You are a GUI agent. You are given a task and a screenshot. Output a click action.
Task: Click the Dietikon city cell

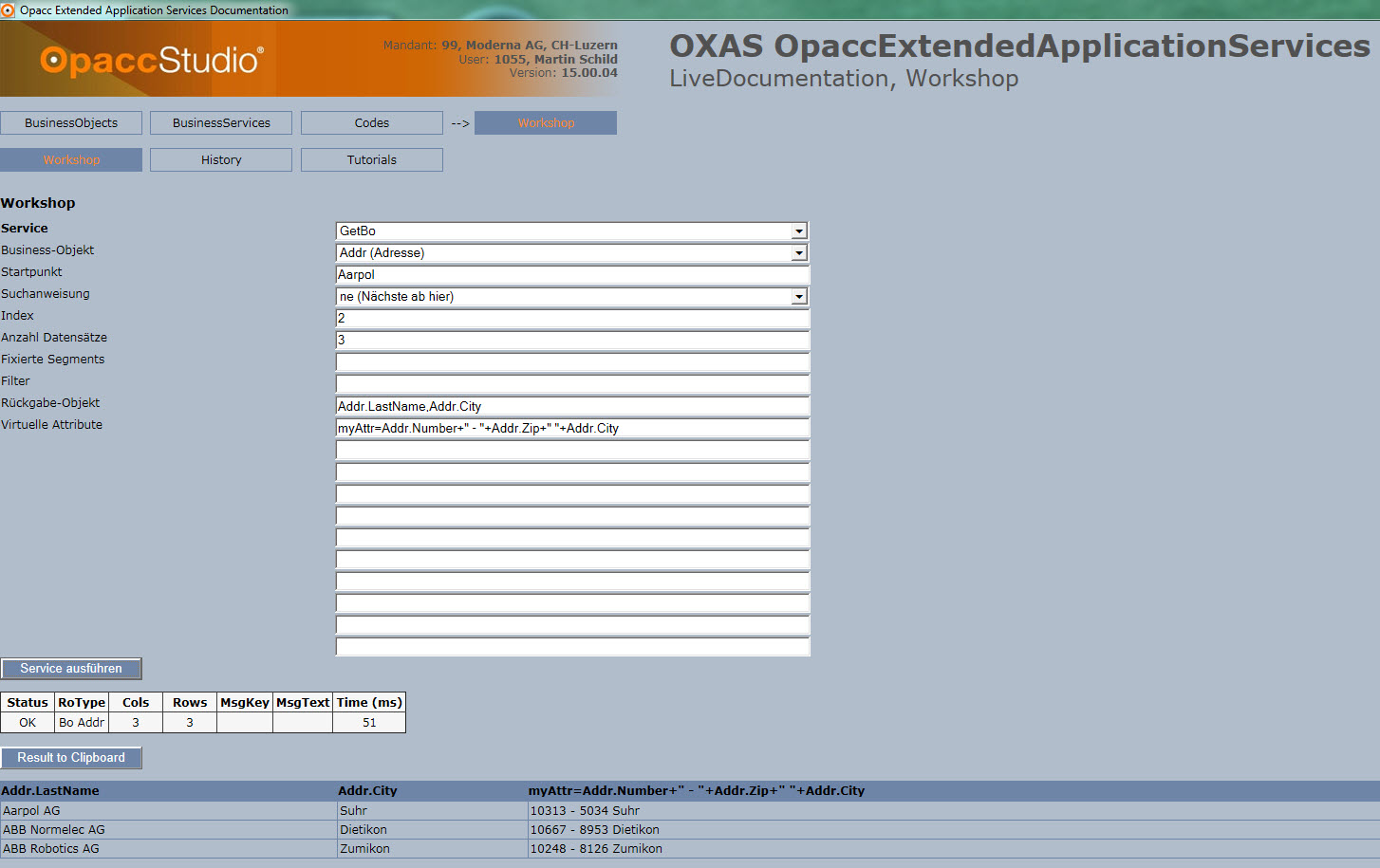[x=433, y=830]
